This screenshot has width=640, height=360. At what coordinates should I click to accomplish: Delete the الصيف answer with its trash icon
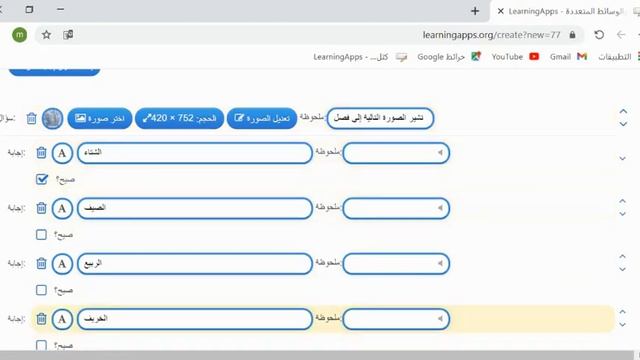41,208
